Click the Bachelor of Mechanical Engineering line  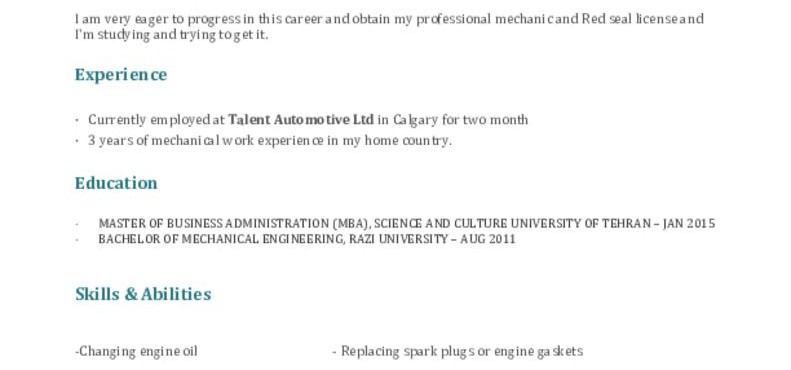[307, 239]
